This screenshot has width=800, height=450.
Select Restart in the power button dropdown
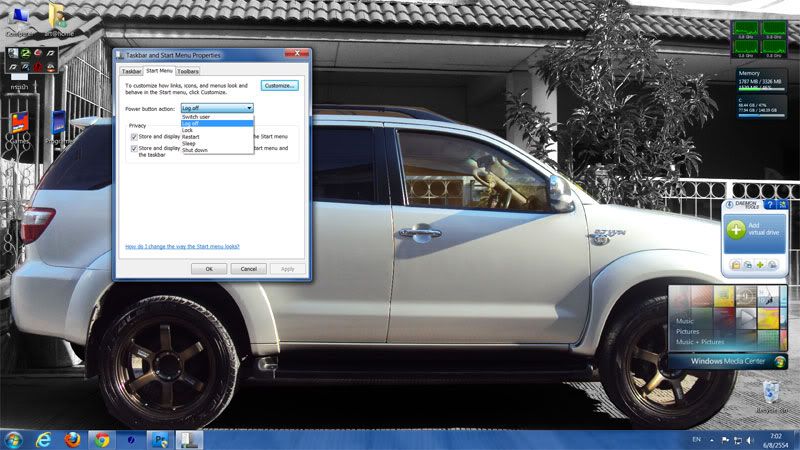point(191,137)
